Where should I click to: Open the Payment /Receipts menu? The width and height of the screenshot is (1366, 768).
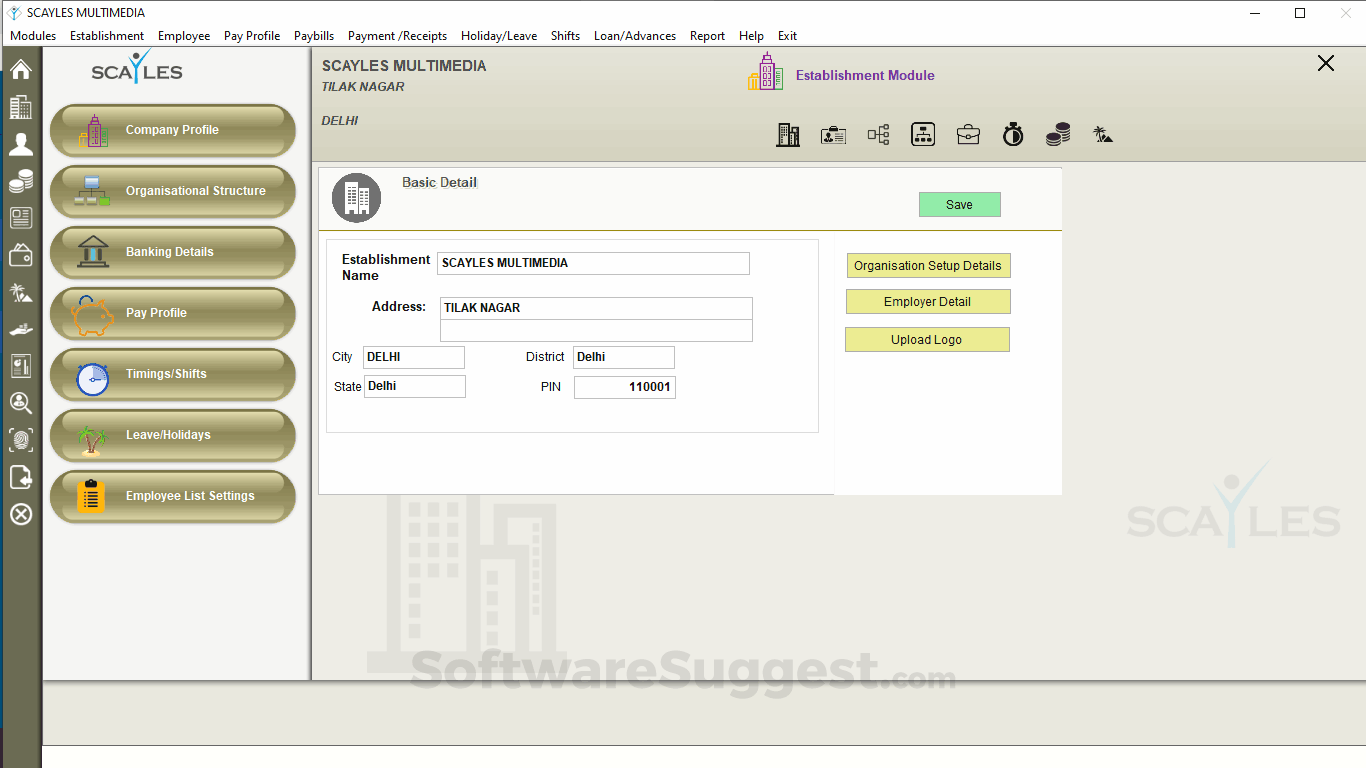tap(397, 36)
